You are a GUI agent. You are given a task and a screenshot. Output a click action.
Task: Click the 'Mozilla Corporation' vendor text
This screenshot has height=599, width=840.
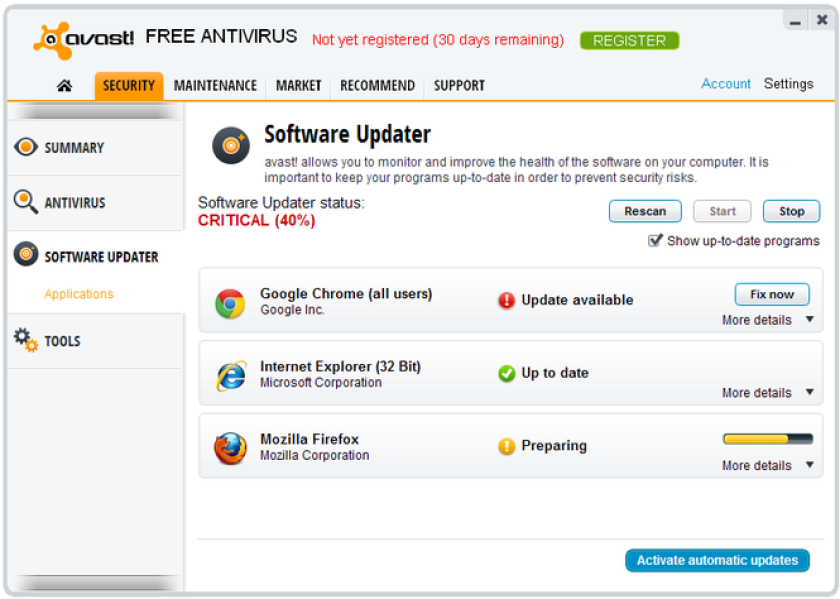click(x=314, y=455)
